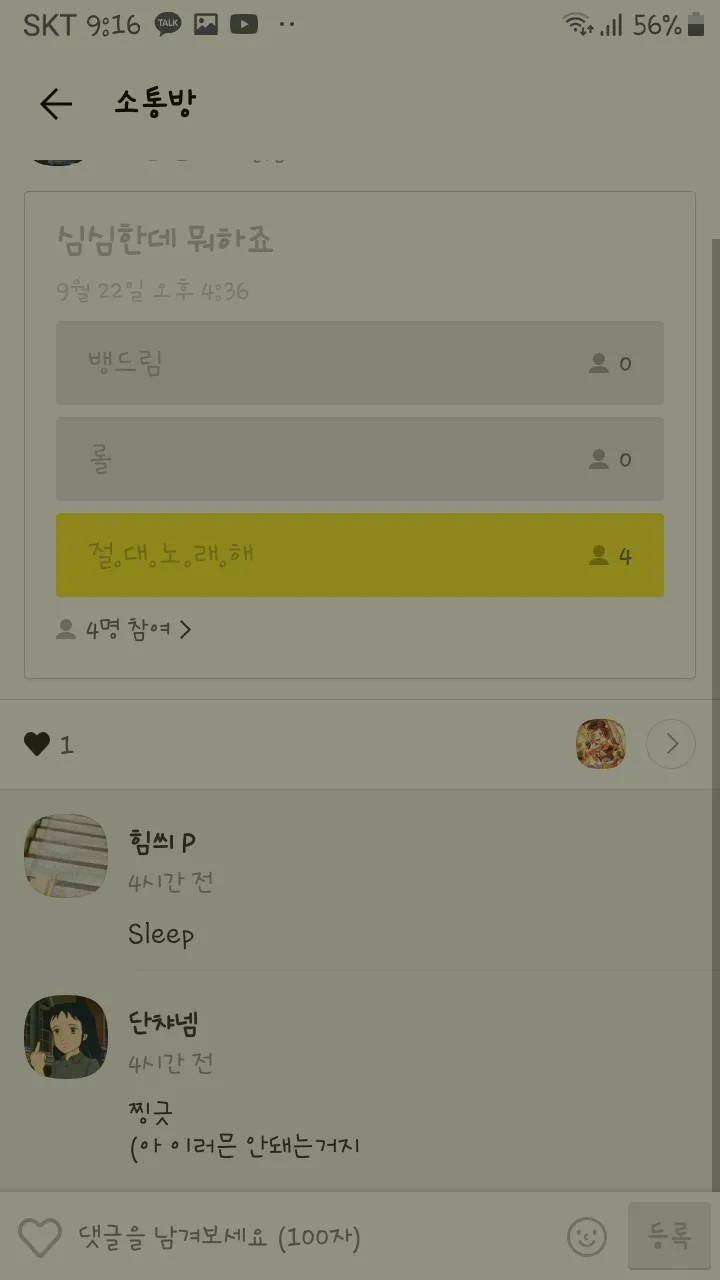This screenshot has width=720, height=1280.
Task: Tap 힘쓰 P's profile picture
Action: [66, 855]
